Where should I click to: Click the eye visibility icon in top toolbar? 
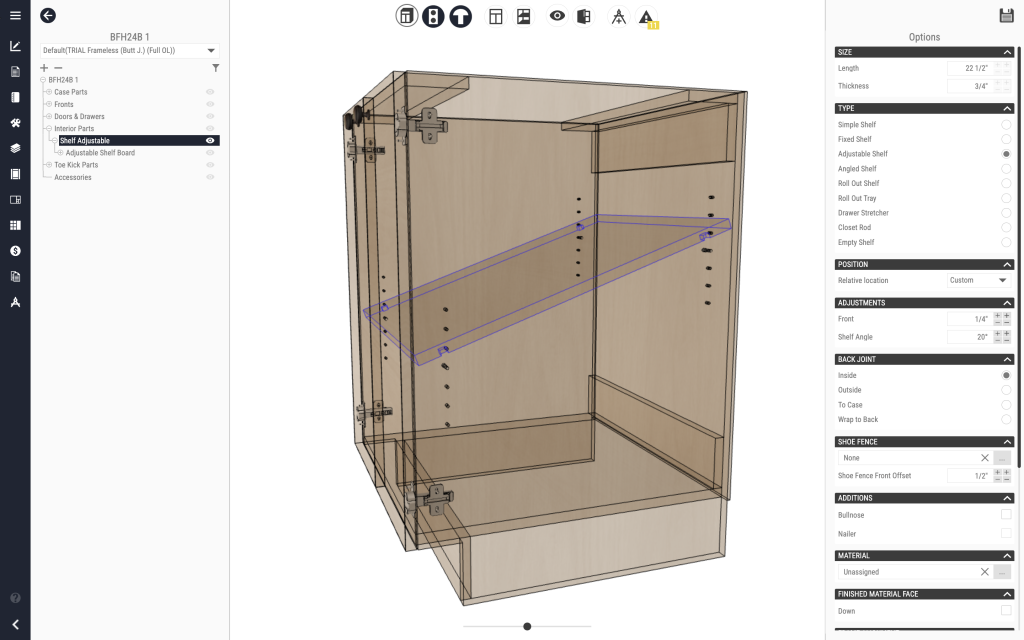pyautogui.click(x=557, y=17)
